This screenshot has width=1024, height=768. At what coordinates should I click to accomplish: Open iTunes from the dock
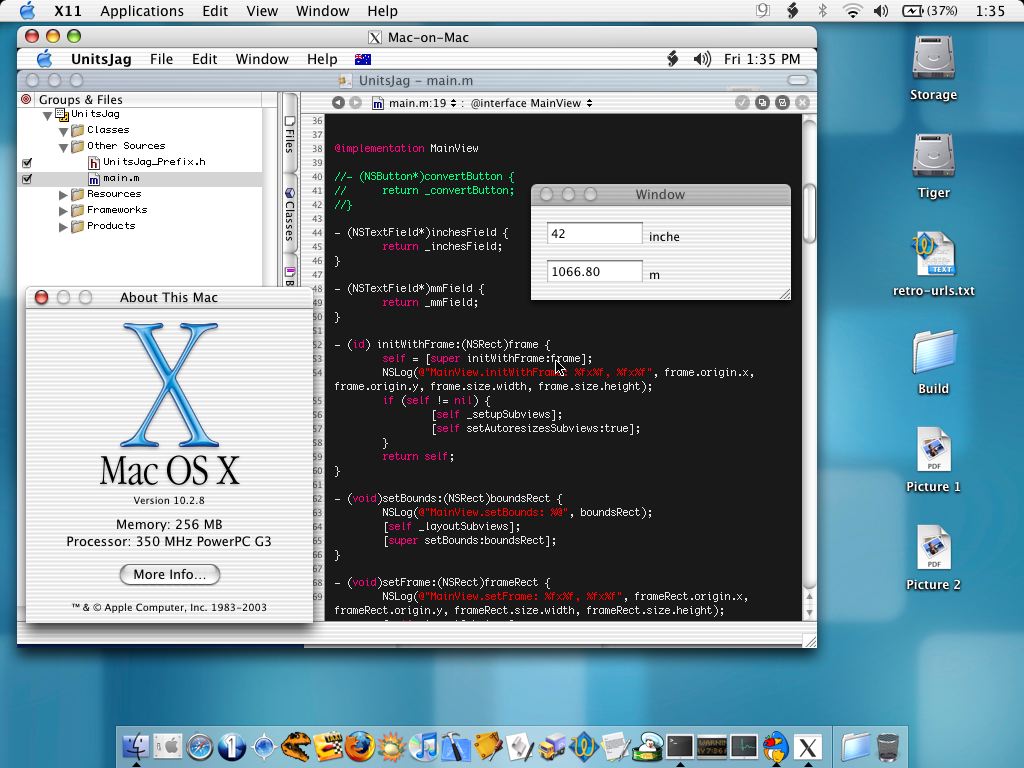(424, 746)
